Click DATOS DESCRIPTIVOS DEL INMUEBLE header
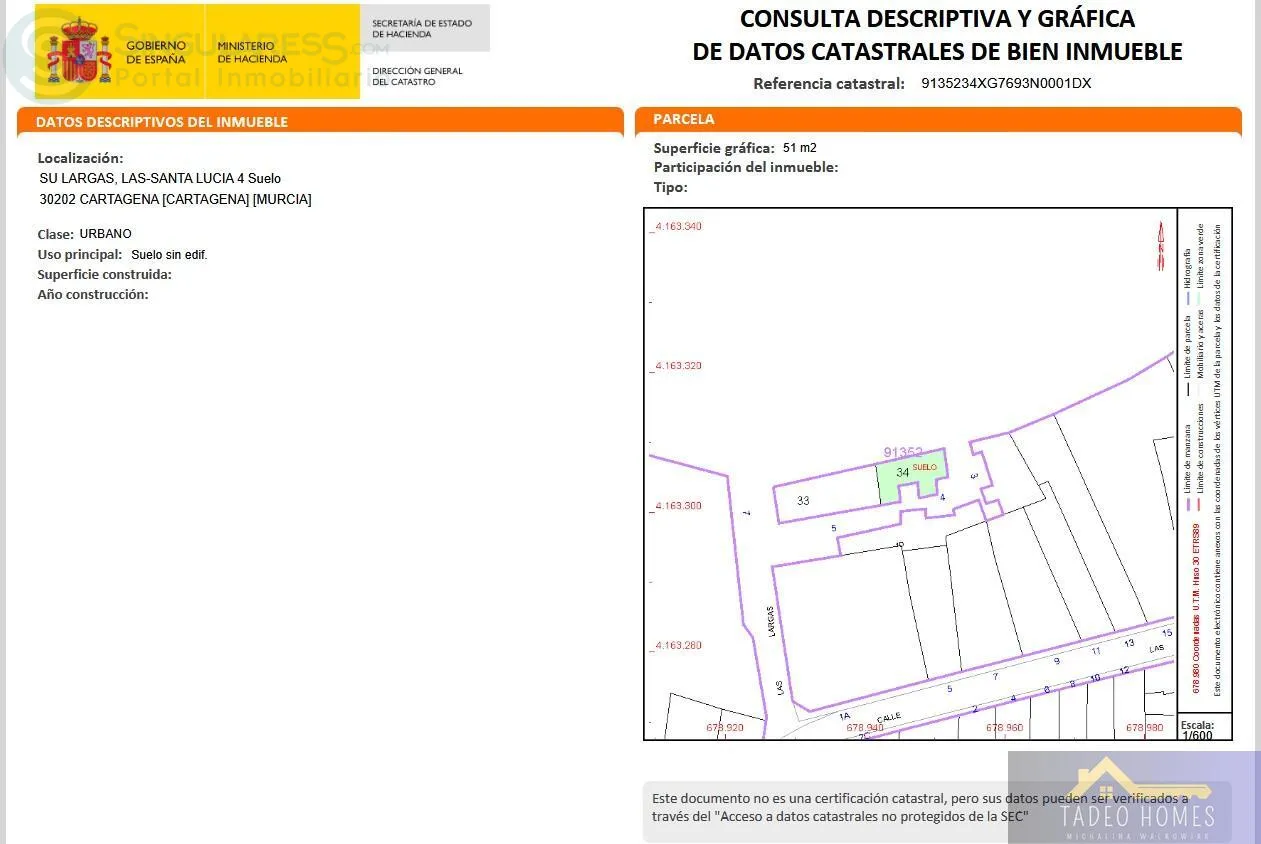Viewport: 1261px width, 844px height. 162,122
